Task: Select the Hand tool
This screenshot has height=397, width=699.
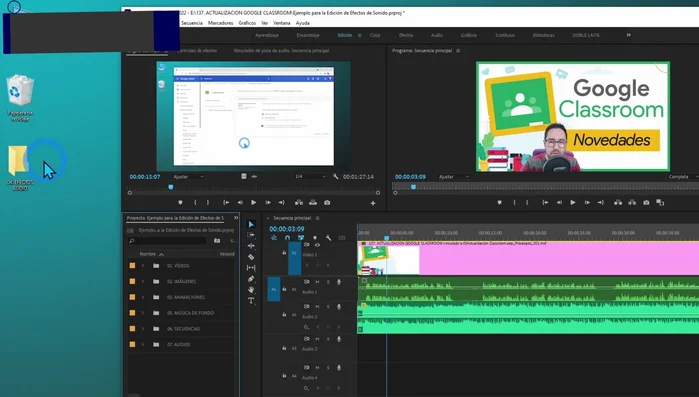Action: tap(251, 290)
